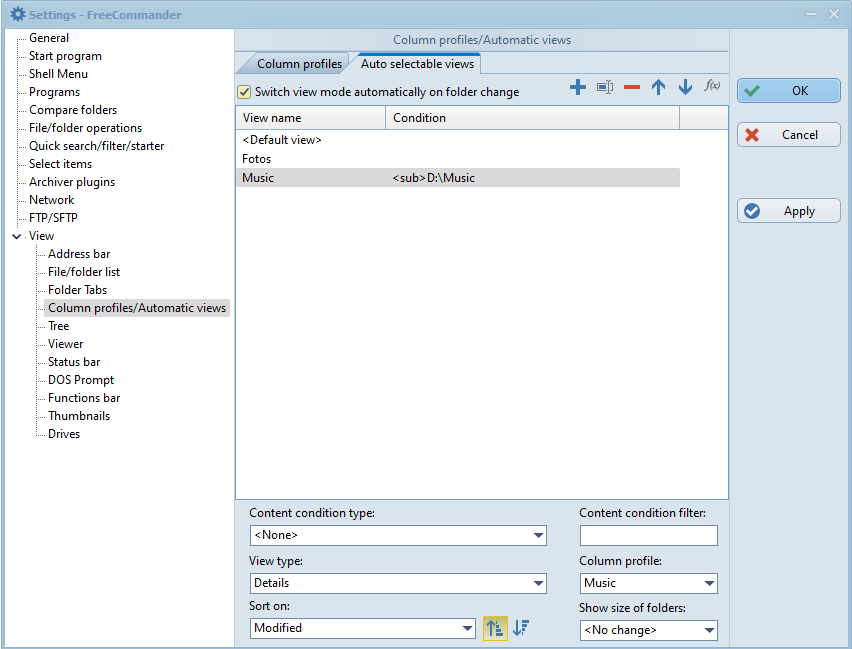The width and height of the screenshot is (852, 649).
Task: Select the Select items category
Action: tap(60, 164)
